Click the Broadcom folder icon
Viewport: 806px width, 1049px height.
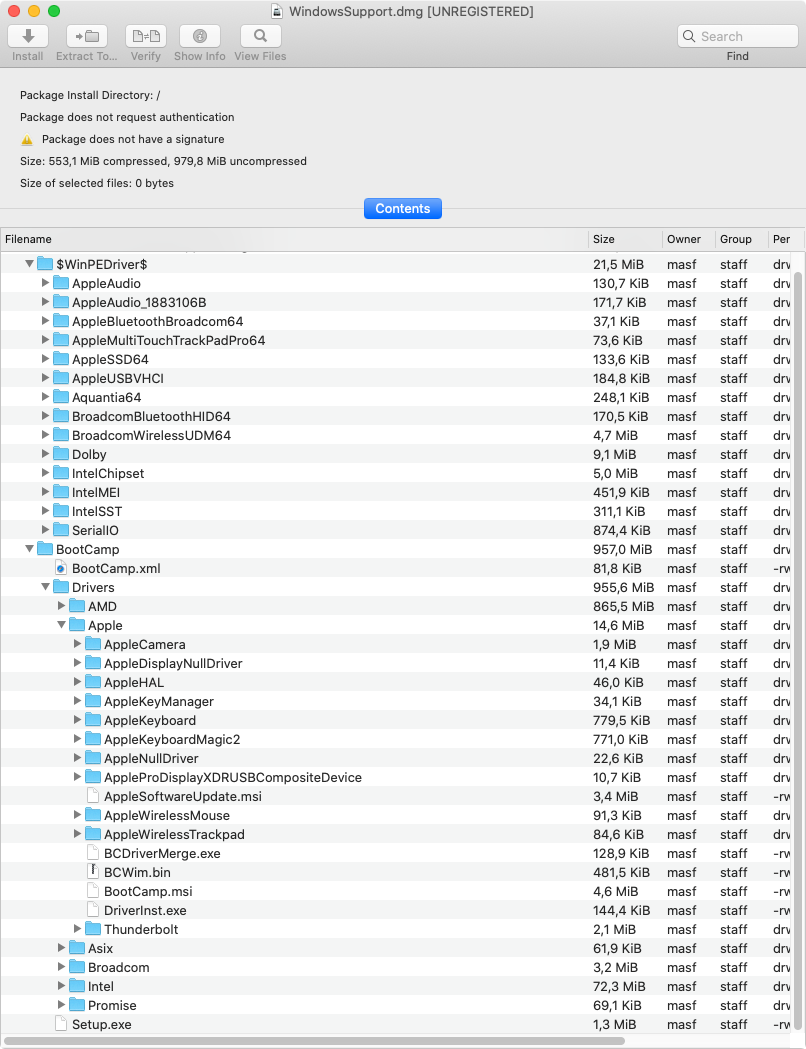tap(77, 967)
